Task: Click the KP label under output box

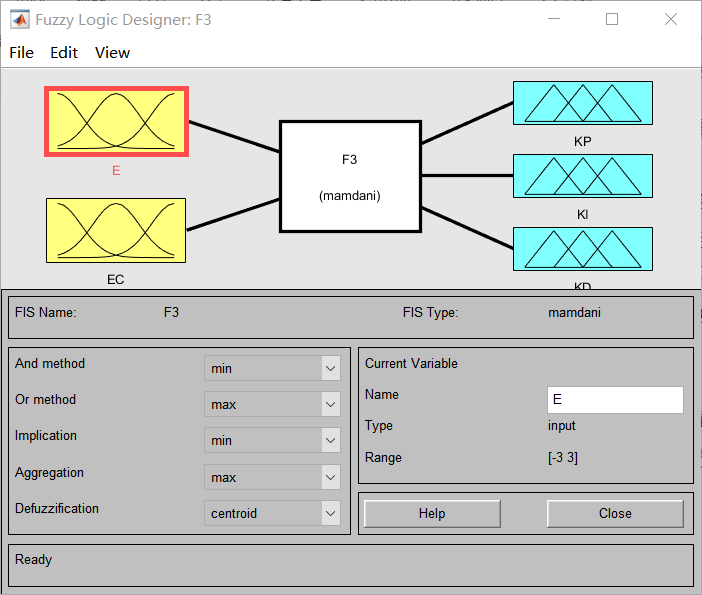Action: [582, 141]
